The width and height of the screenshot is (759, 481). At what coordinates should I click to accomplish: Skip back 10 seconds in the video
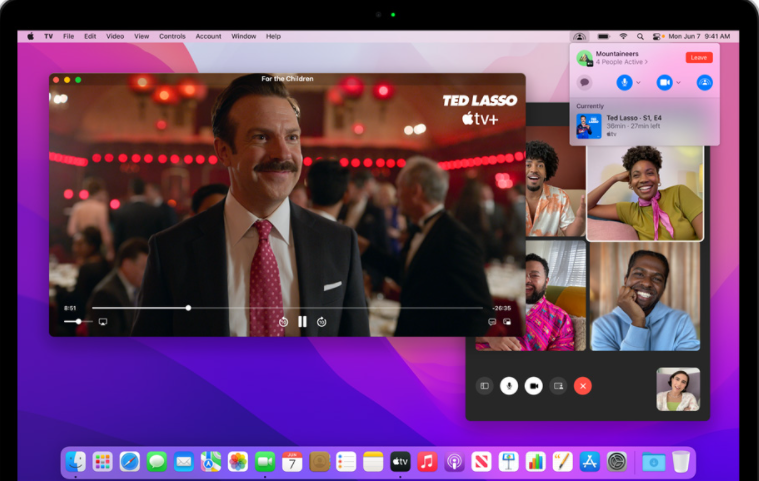pos(284,322)
